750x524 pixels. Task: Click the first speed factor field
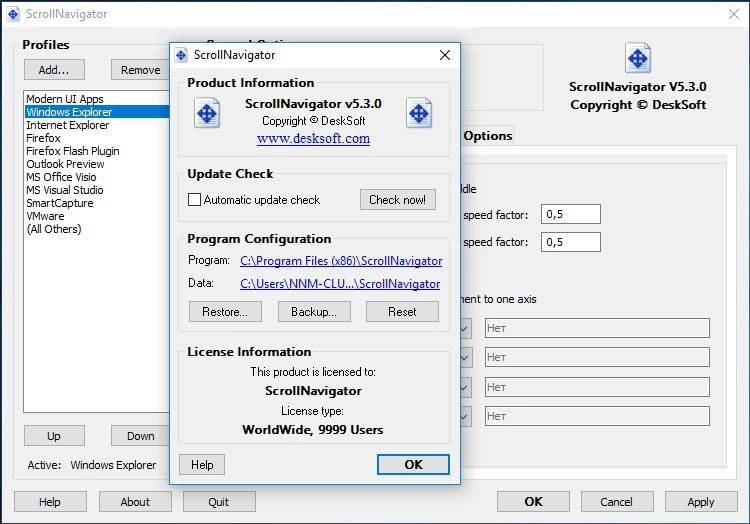pos(571,214)
